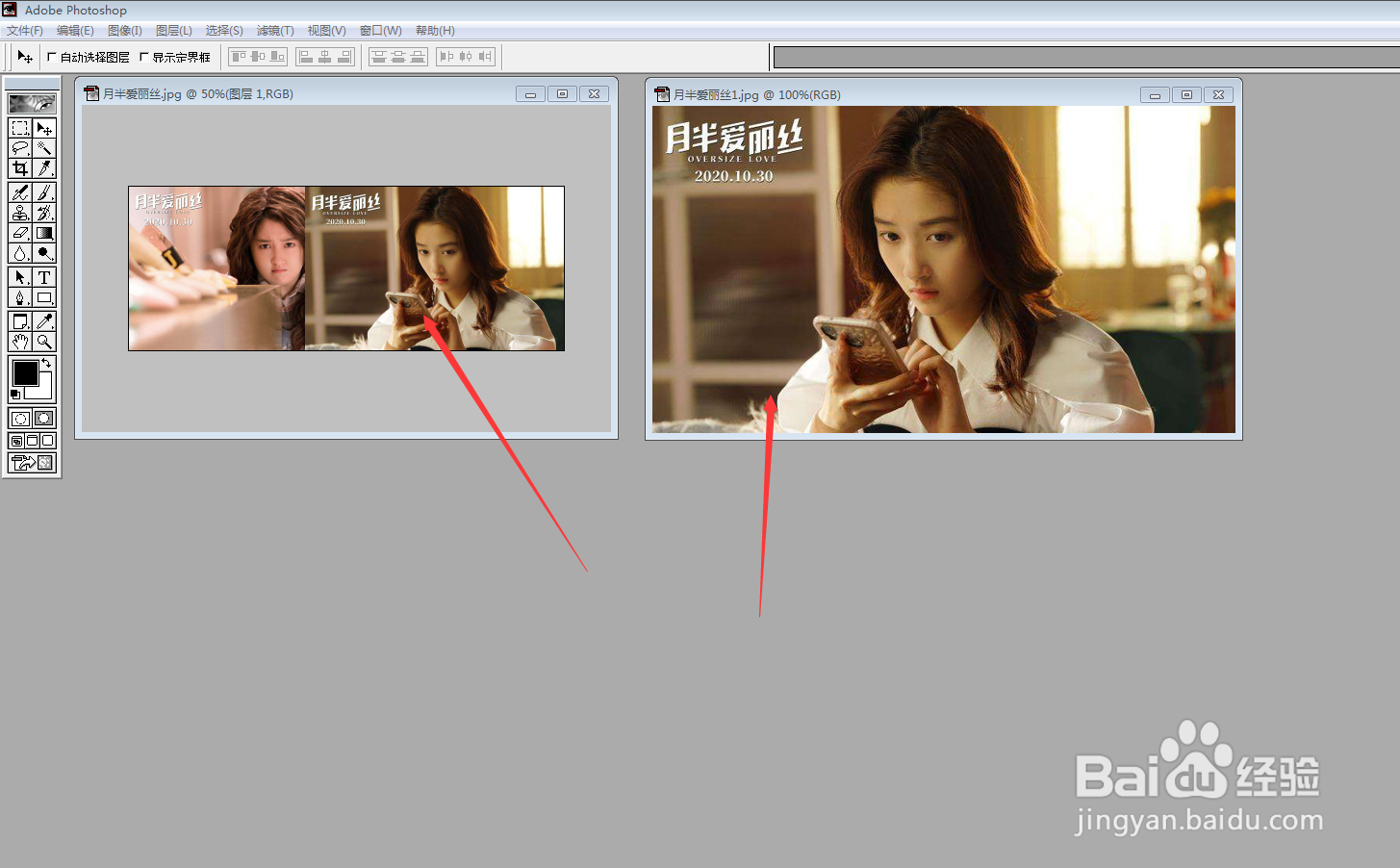The height and width of the screenshot is (868, 1400).
Task: Select the Move tool in toolbox
Action: [44, 128]
